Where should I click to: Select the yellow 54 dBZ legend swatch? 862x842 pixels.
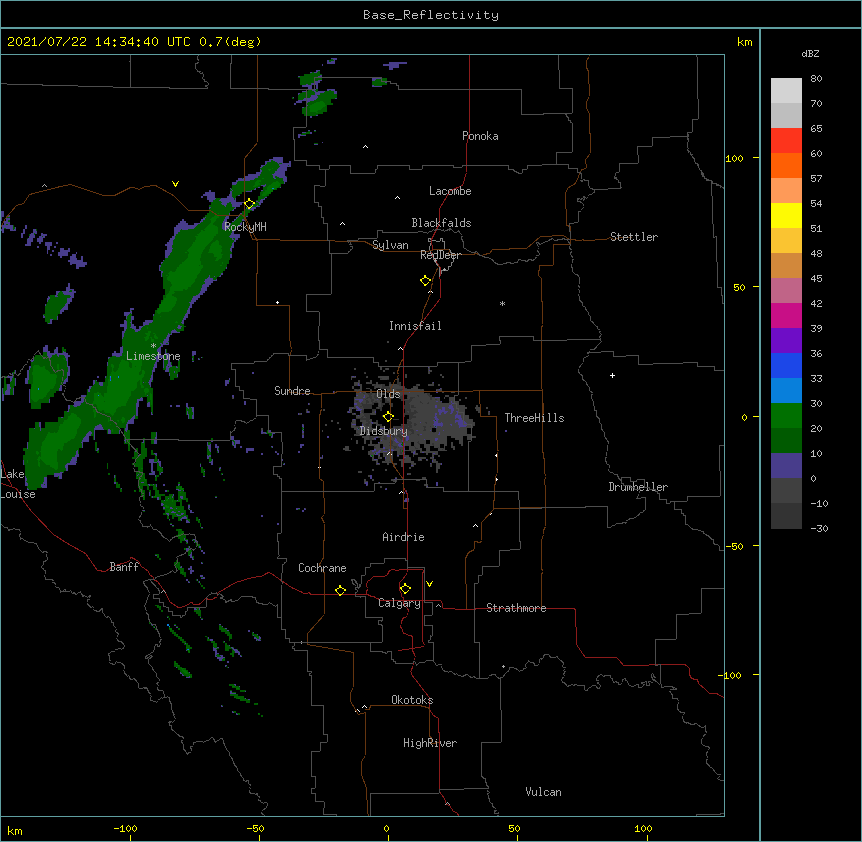[786, 215]
